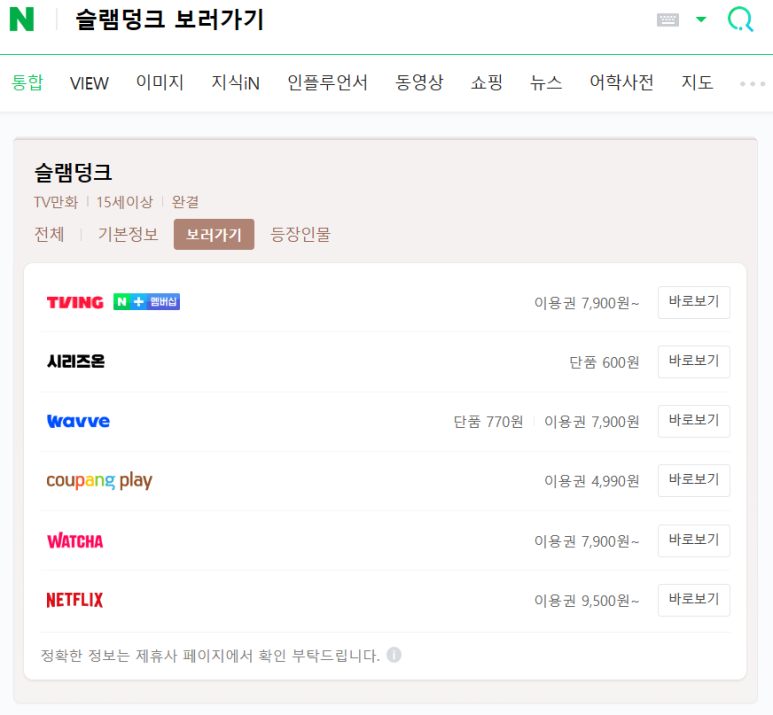Image resolution: width=773 pixels, height=715 pixels.
Task: Go to the 지식iN tab
Action: point(235,82)
